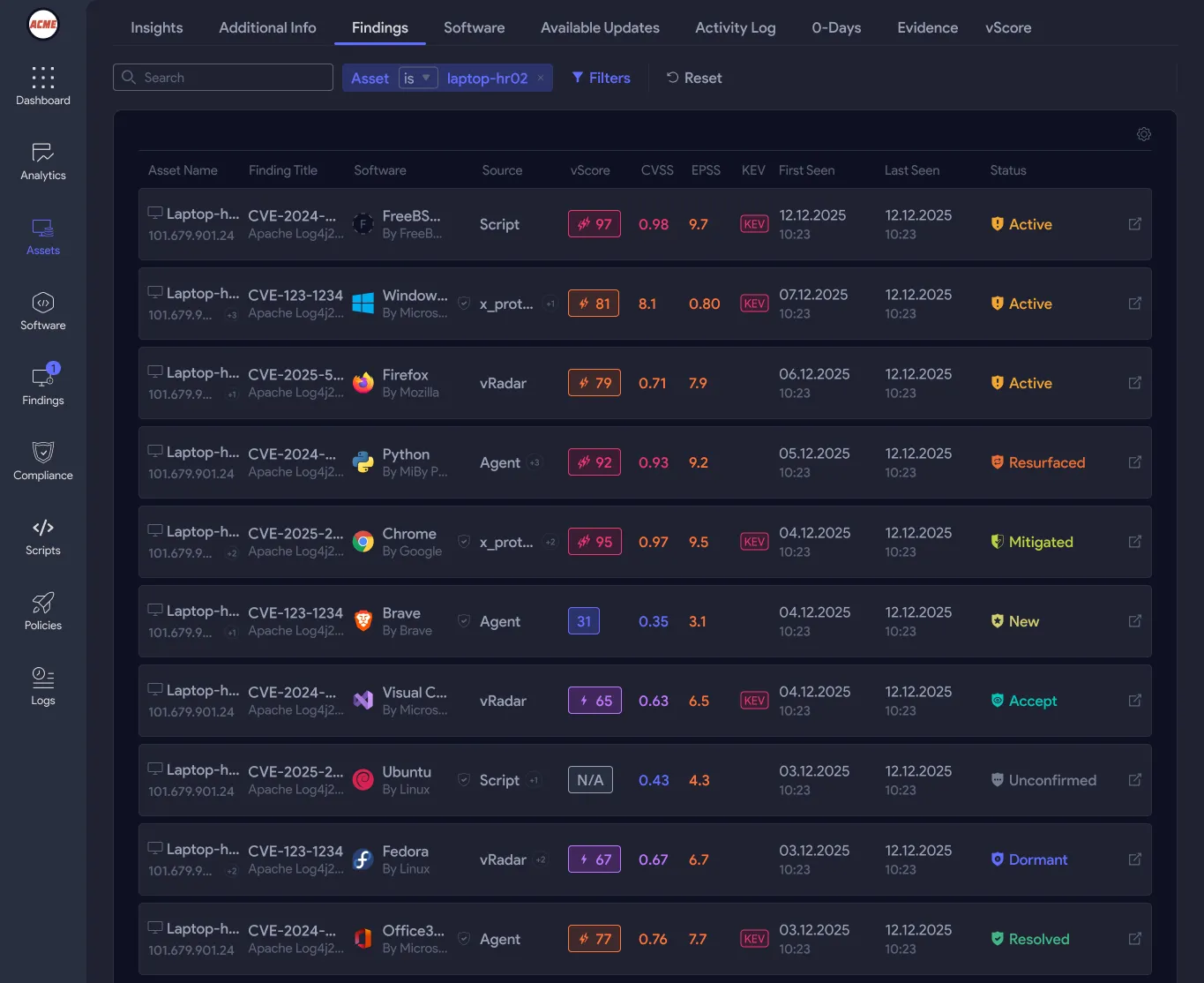Remove the laptop-hr02 asset filter

[x=541, y=78]
